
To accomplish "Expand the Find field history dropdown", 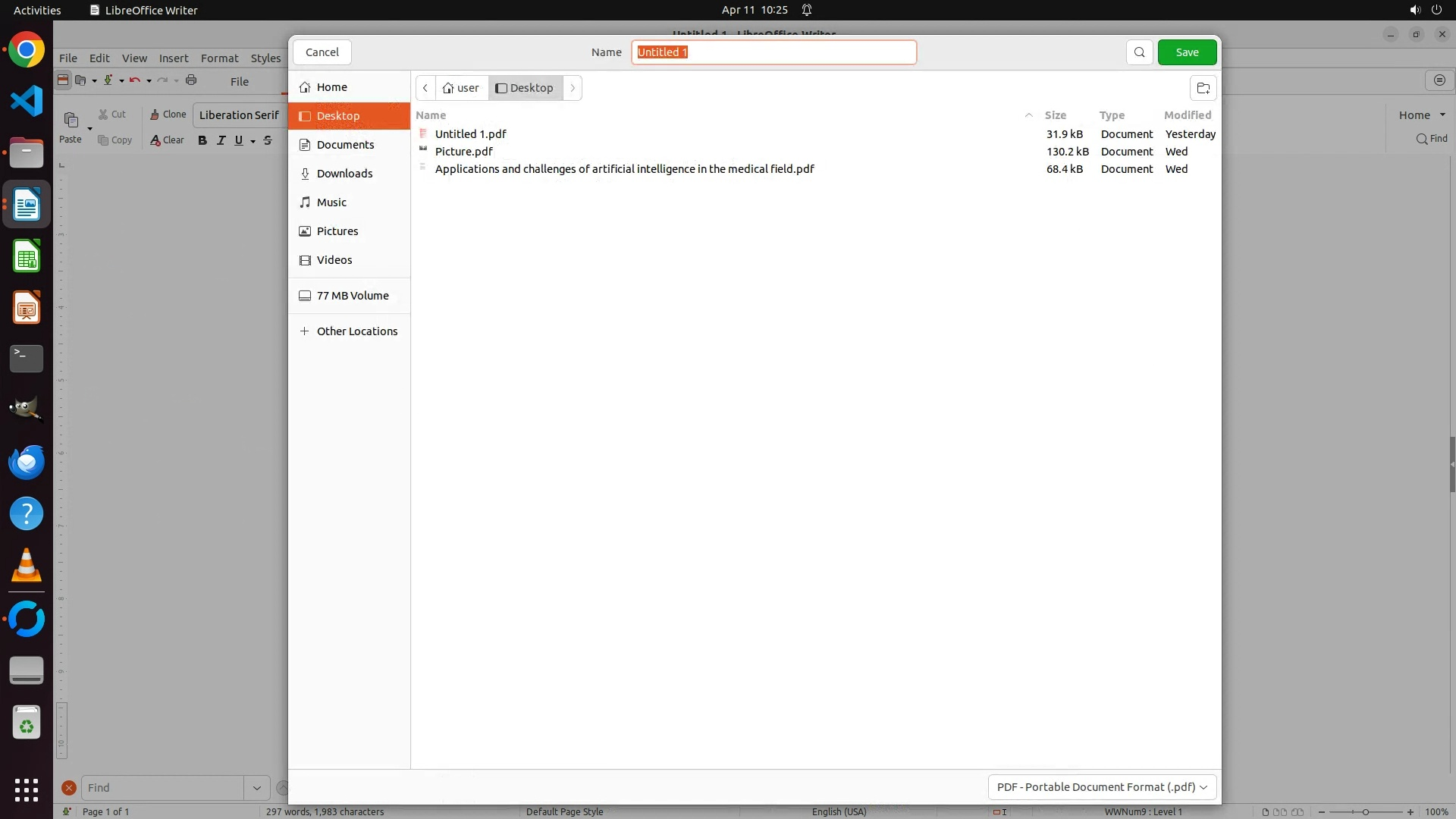I will point(256,788).
